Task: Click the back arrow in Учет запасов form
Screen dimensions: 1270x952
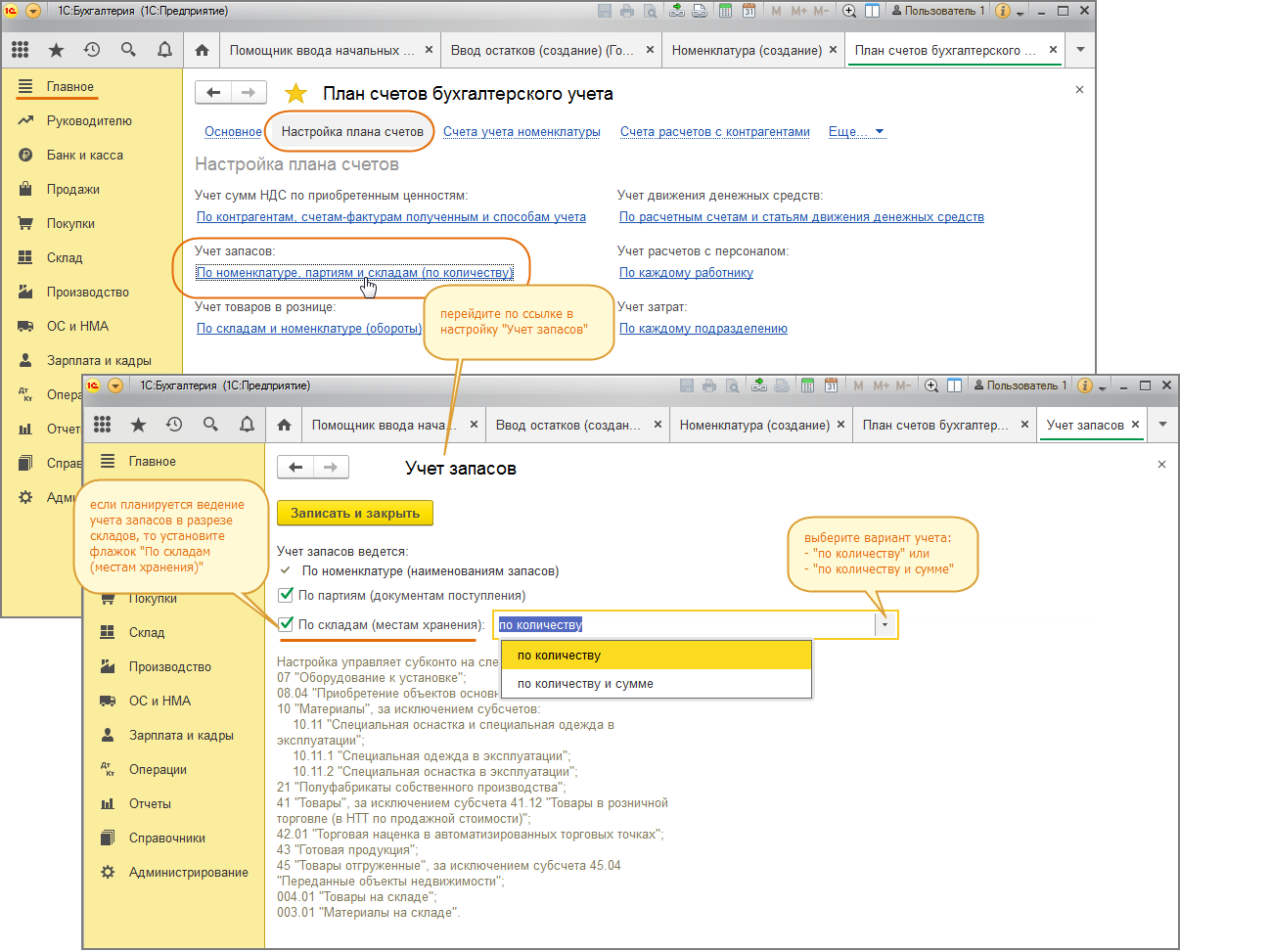Action: tap(295, 468)
